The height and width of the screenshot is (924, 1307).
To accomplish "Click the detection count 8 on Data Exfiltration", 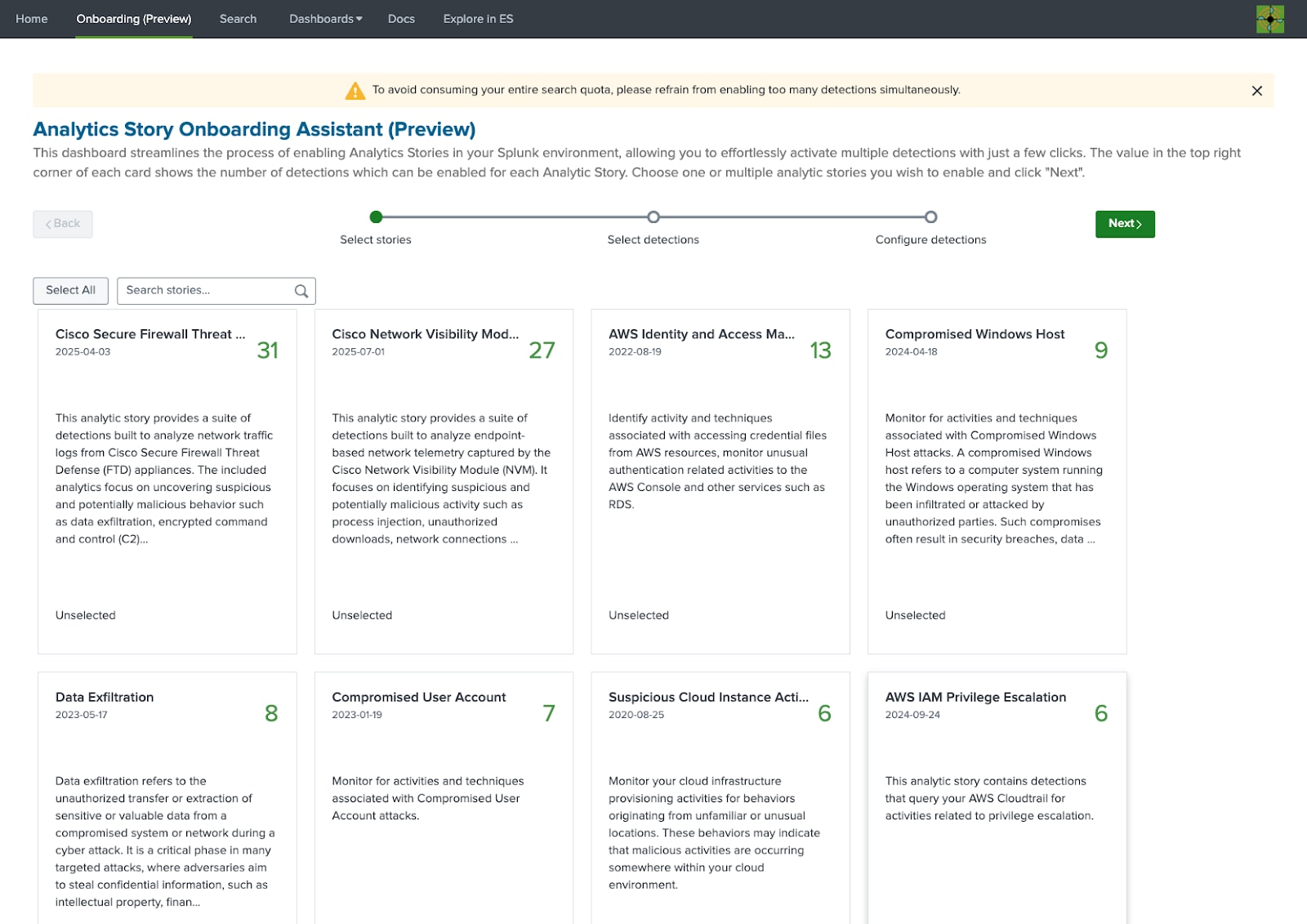I will [271, 713].
